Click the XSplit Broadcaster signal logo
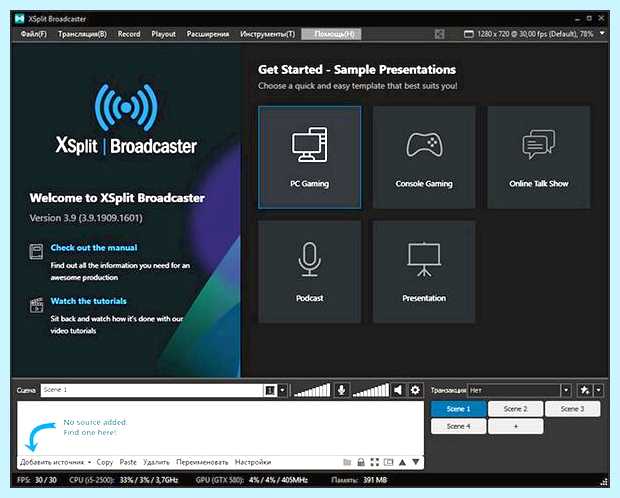This screenshot has width=620, height=498. click(126, 107)
